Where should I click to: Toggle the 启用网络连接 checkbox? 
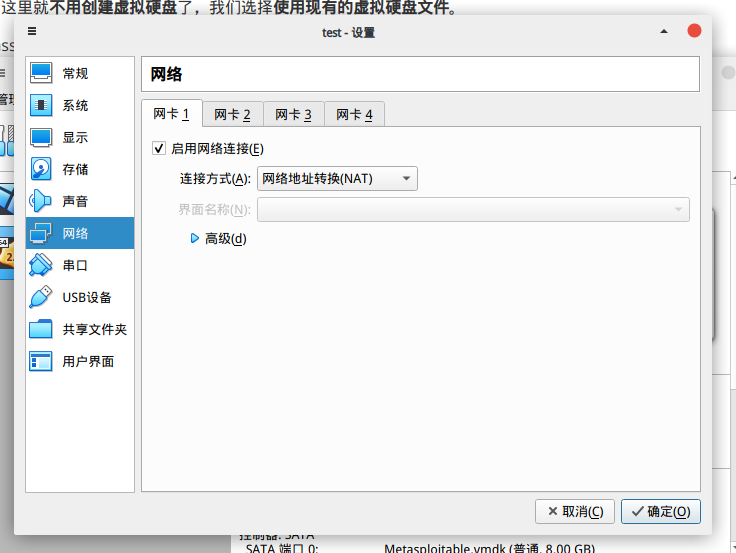158,148
